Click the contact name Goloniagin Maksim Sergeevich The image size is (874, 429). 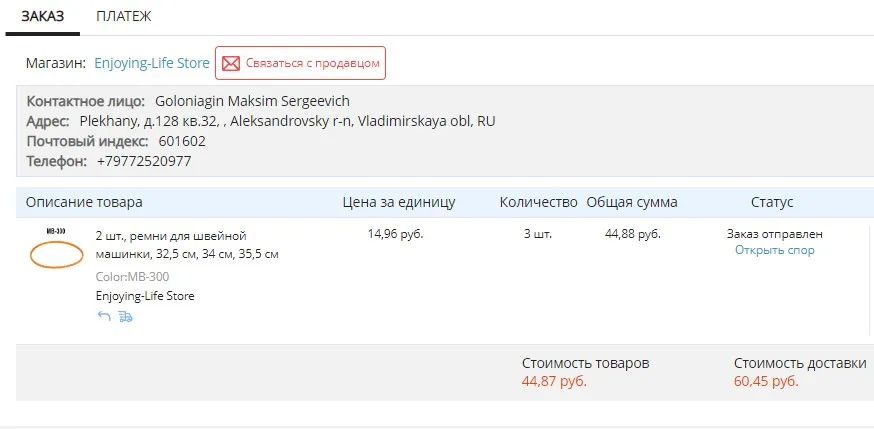252,101
